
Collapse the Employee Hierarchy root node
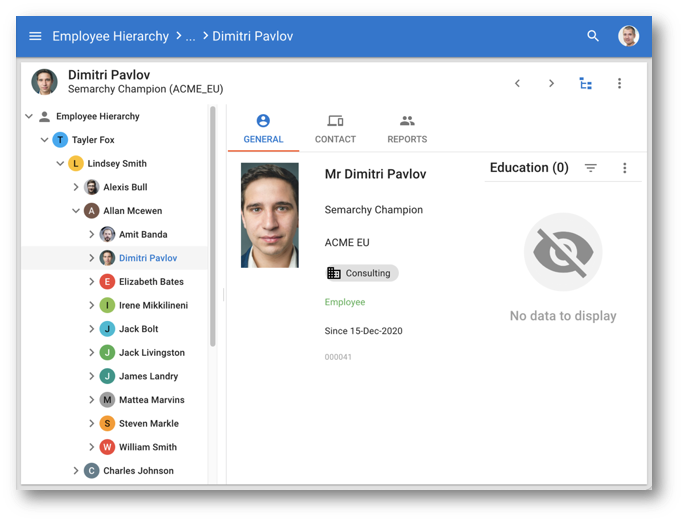coord(29,116)
